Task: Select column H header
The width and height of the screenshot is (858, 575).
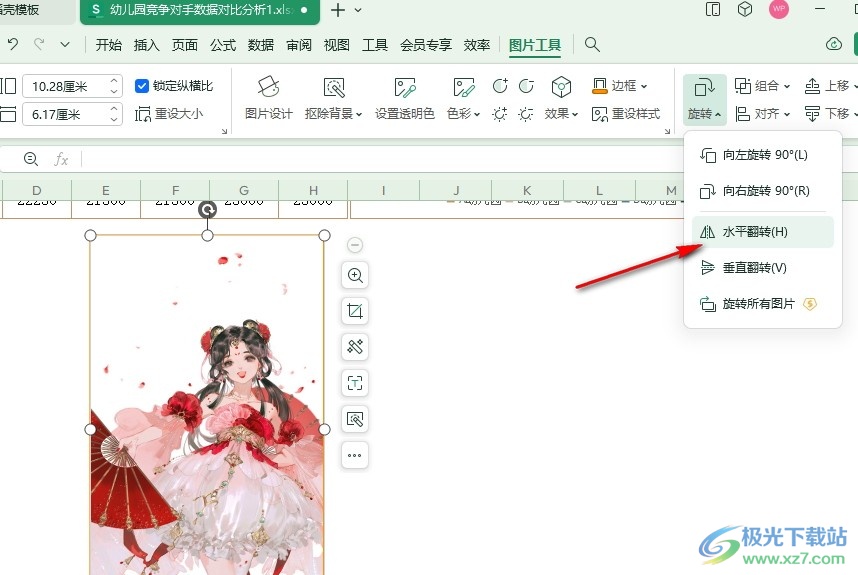Action: [x=313, y=190]
